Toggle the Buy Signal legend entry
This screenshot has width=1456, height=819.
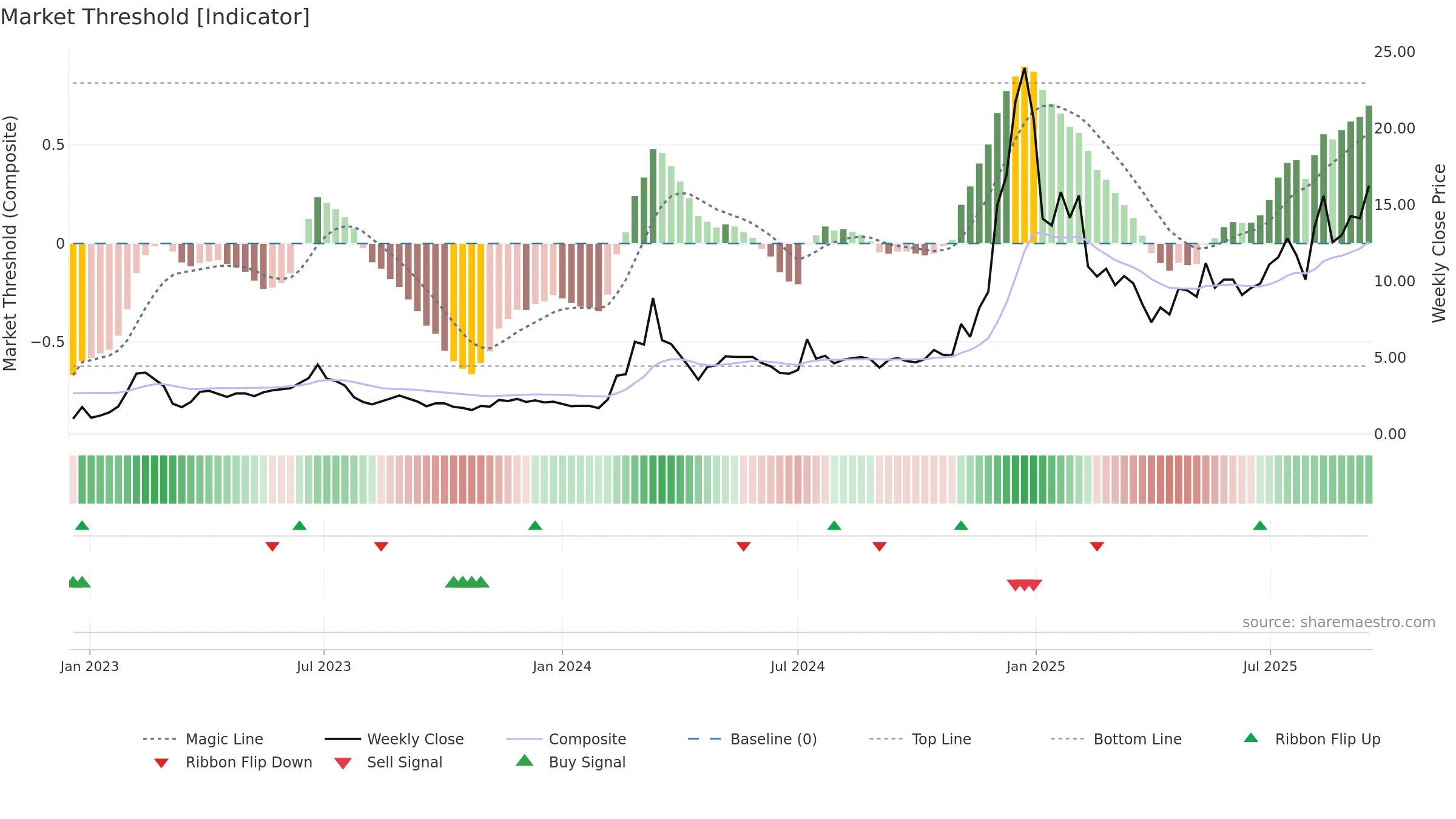click(570, 762)
